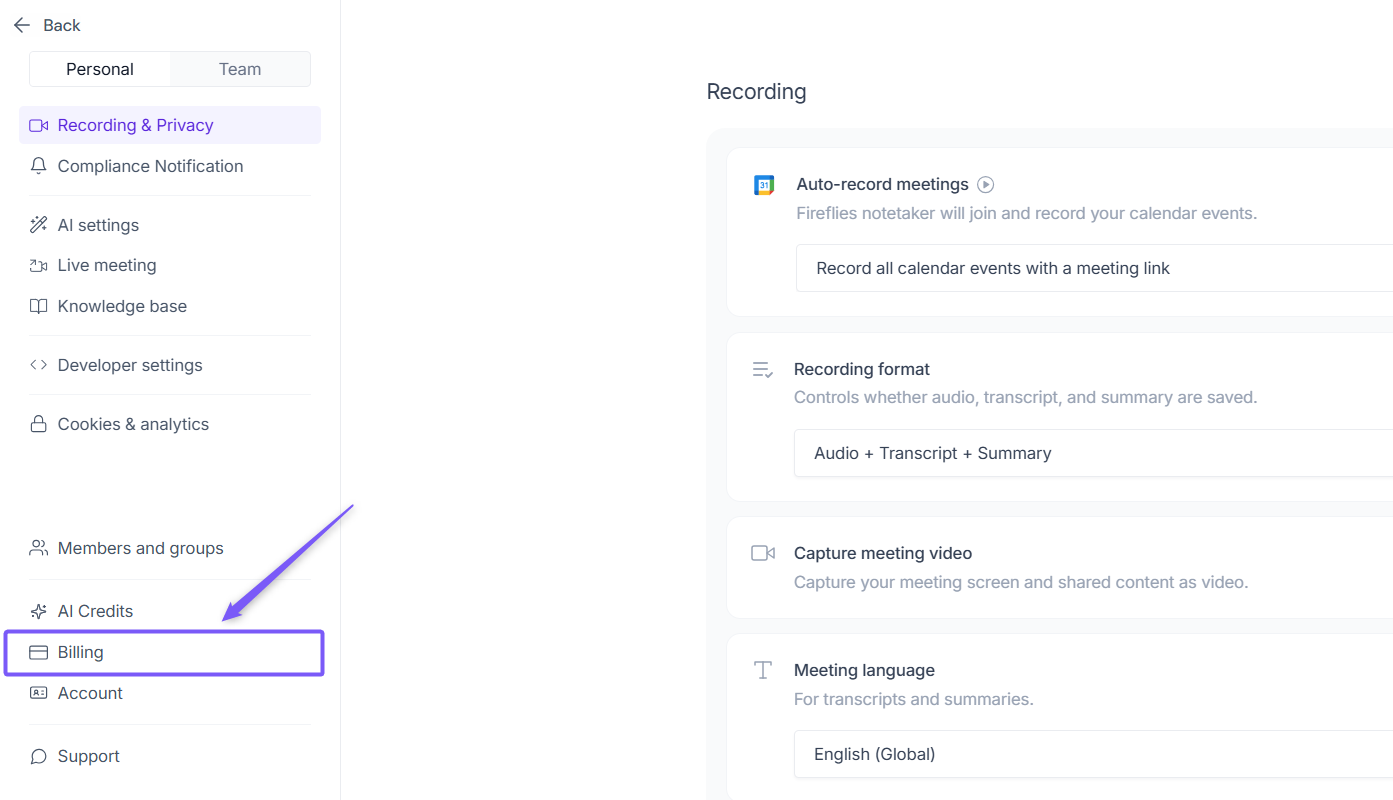This screenshot has width=1393, height=800.
Task: Open Live meeting settings
Action: tap(107, 265)
